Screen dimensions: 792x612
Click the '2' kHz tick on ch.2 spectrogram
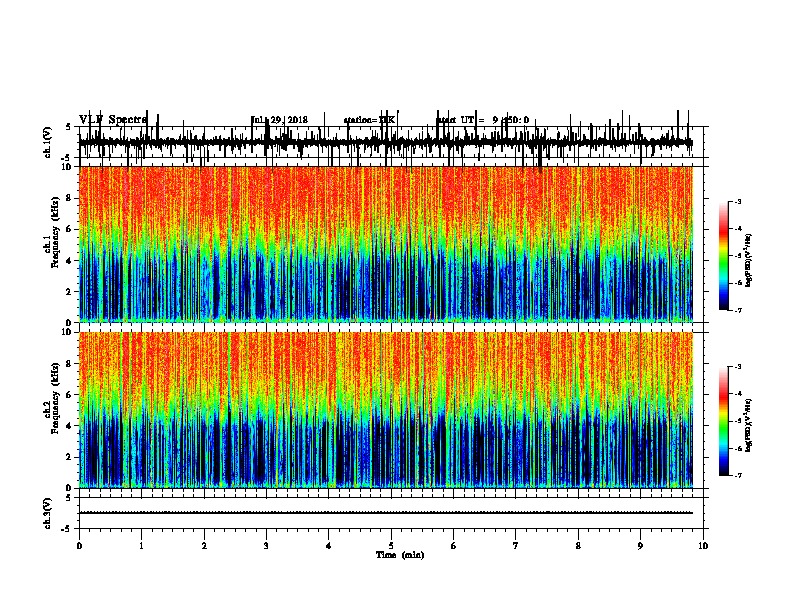[x=69, y=457]
